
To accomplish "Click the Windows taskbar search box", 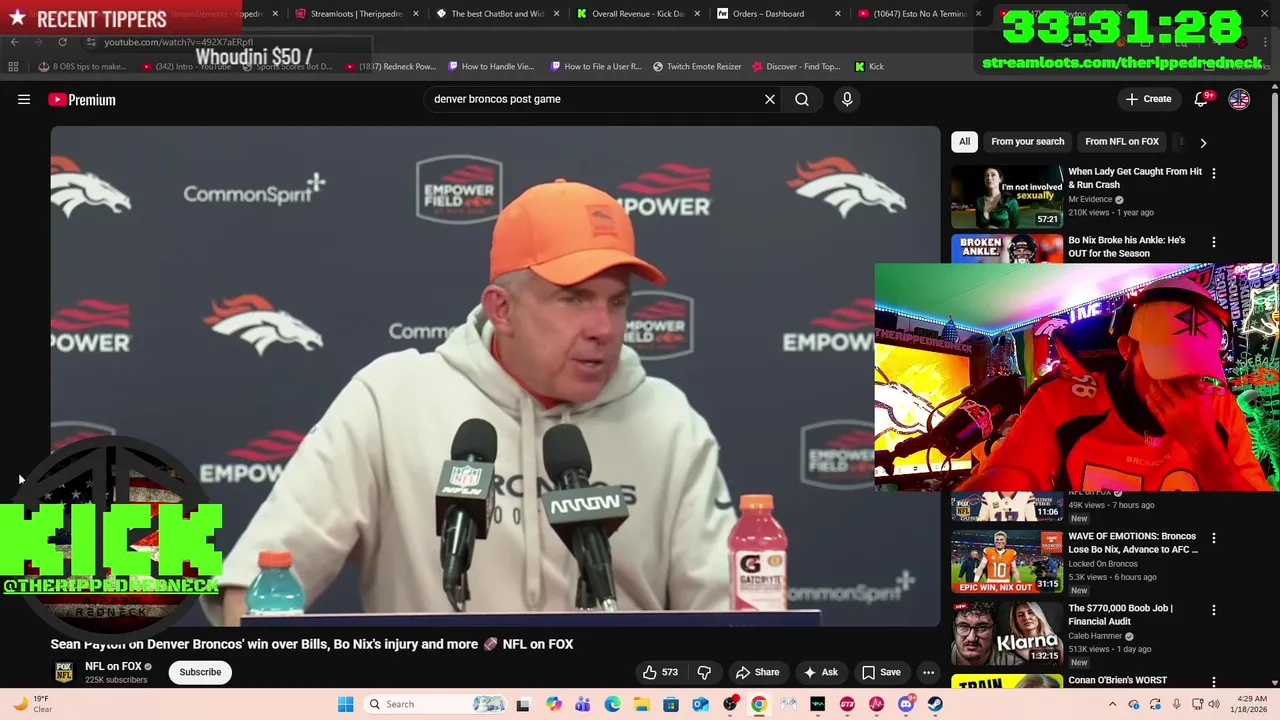I will (435, 704).
